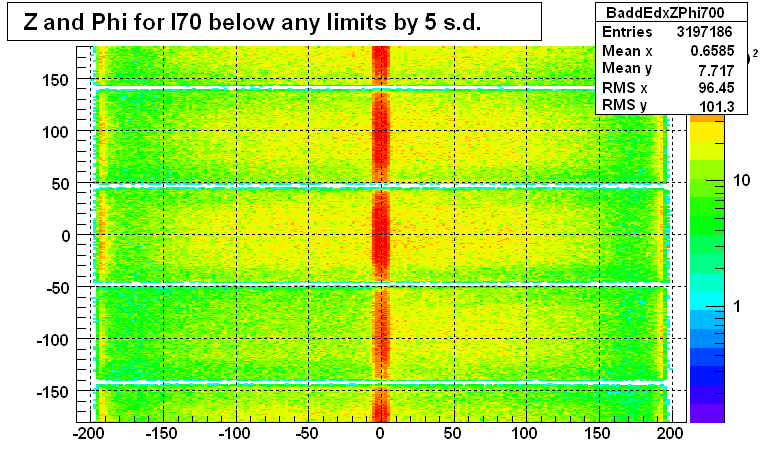Click the color scale label 10
763x469 pixels.
(742, 181)
